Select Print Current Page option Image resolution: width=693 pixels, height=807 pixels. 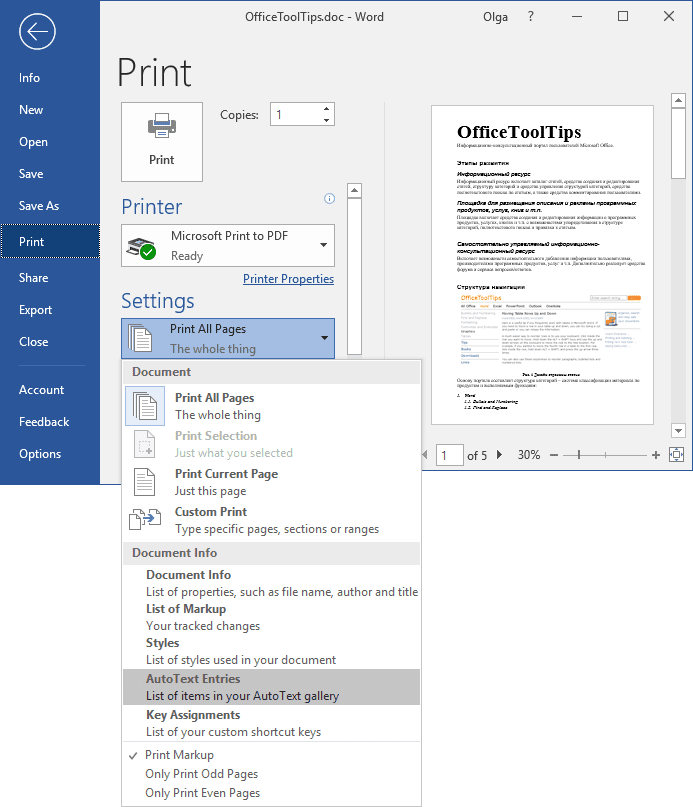[271, 482]
